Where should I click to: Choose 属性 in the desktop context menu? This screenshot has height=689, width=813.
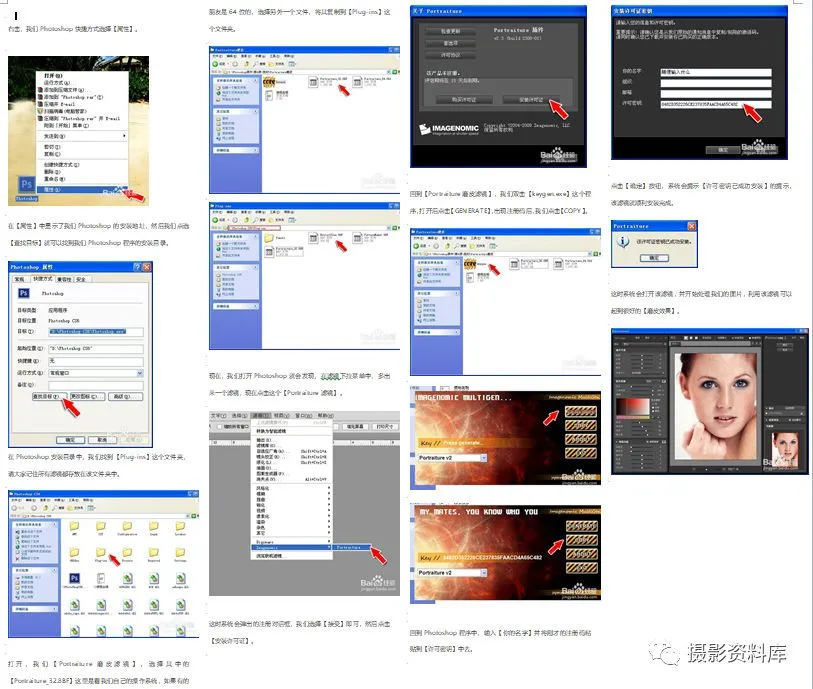coord(82,189)
